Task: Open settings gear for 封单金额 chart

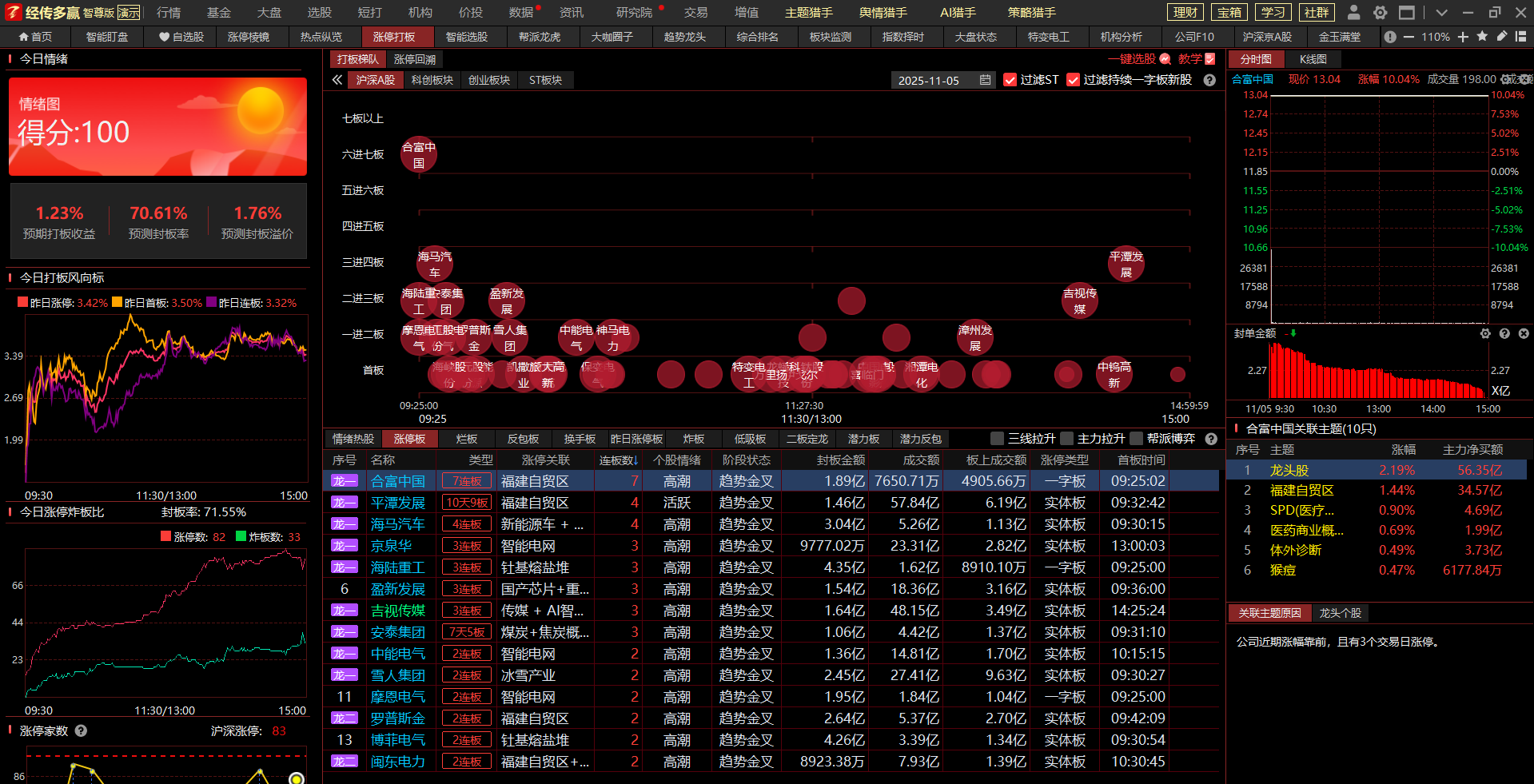Action: coord(1485,333)
